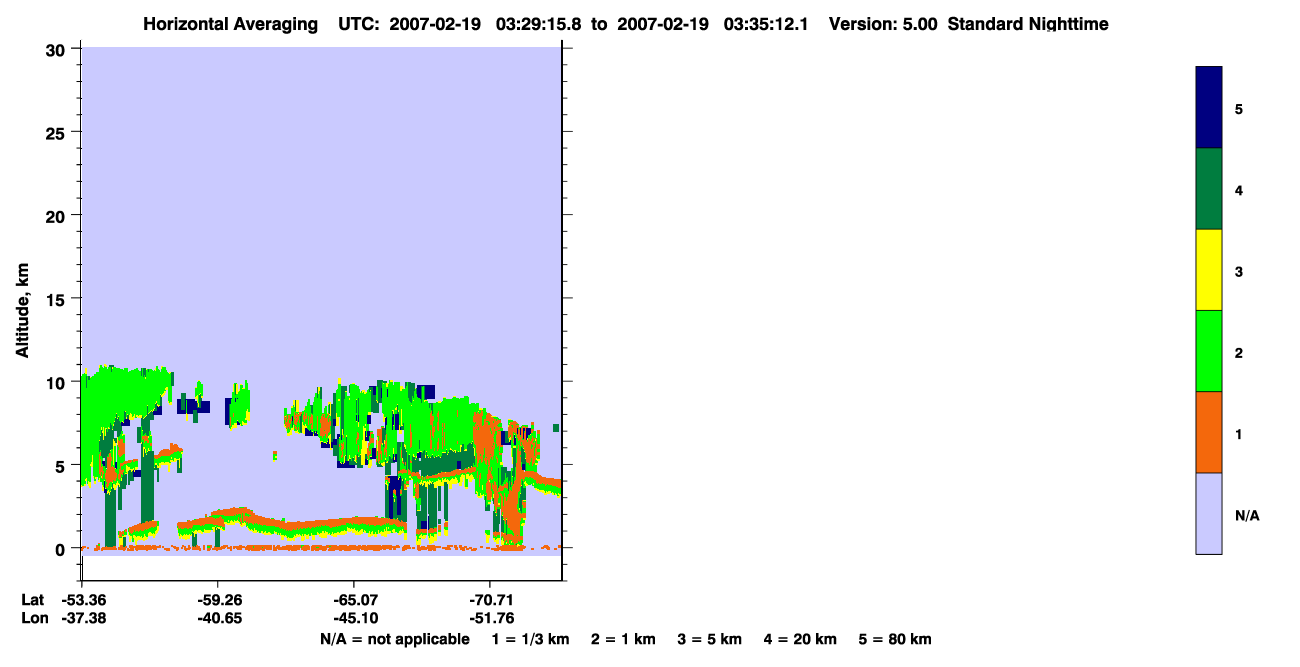The image size is (1300, 667).
Task: Click the 10 altitude tick label
Action: 56,382
